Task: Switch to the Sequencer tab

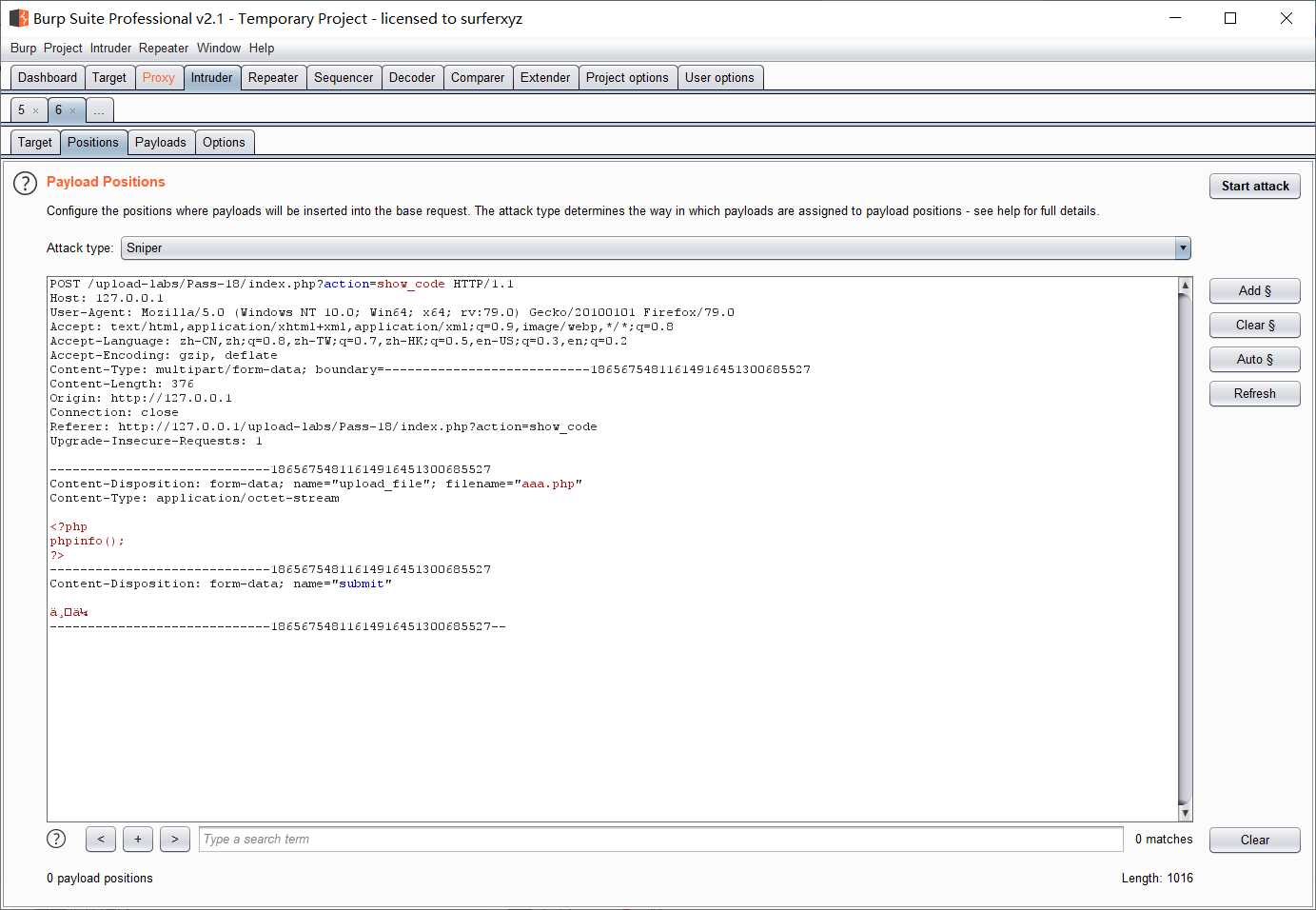Action: (x=344, y=78)
